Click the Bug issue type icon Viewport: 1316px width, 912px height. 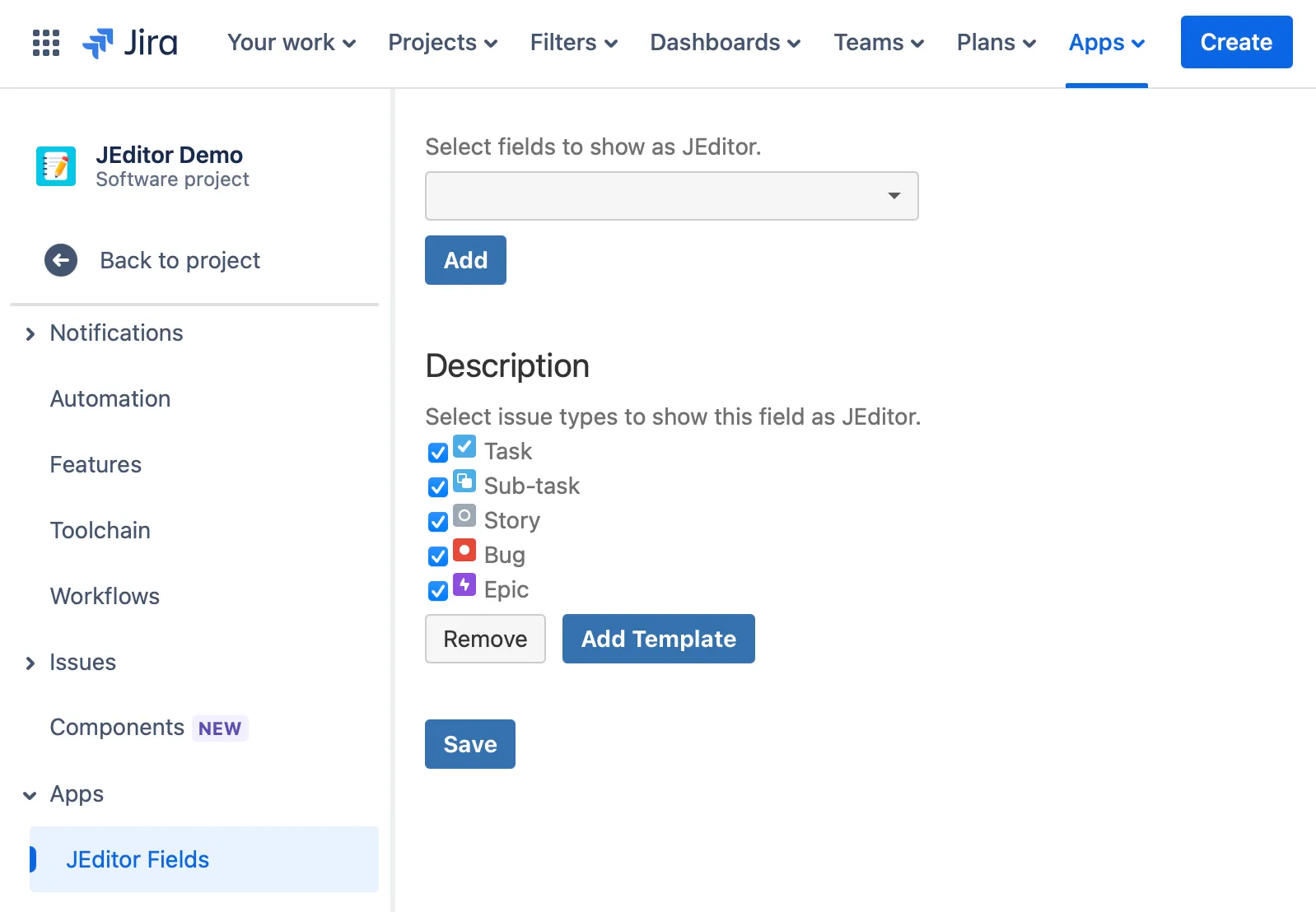coord(464,550)
